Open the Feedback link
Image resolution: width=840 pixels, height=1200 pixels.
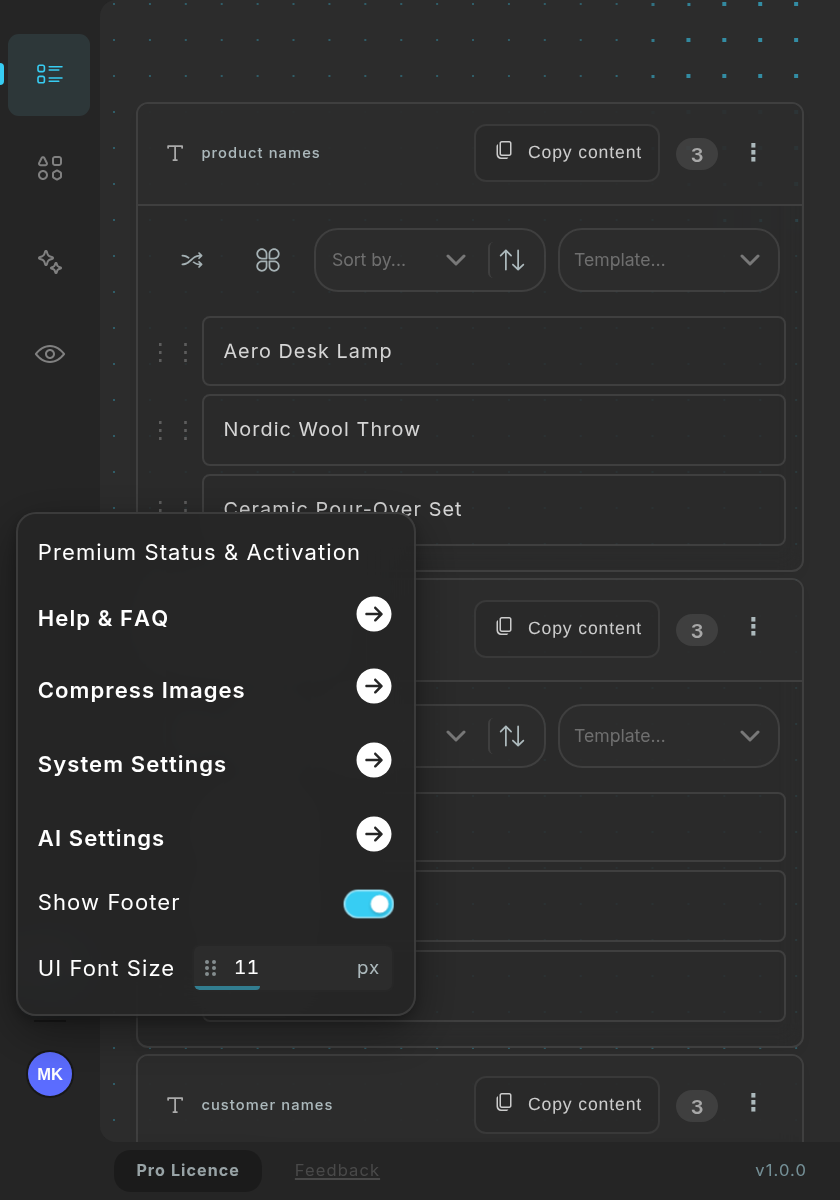(337, 1171)
